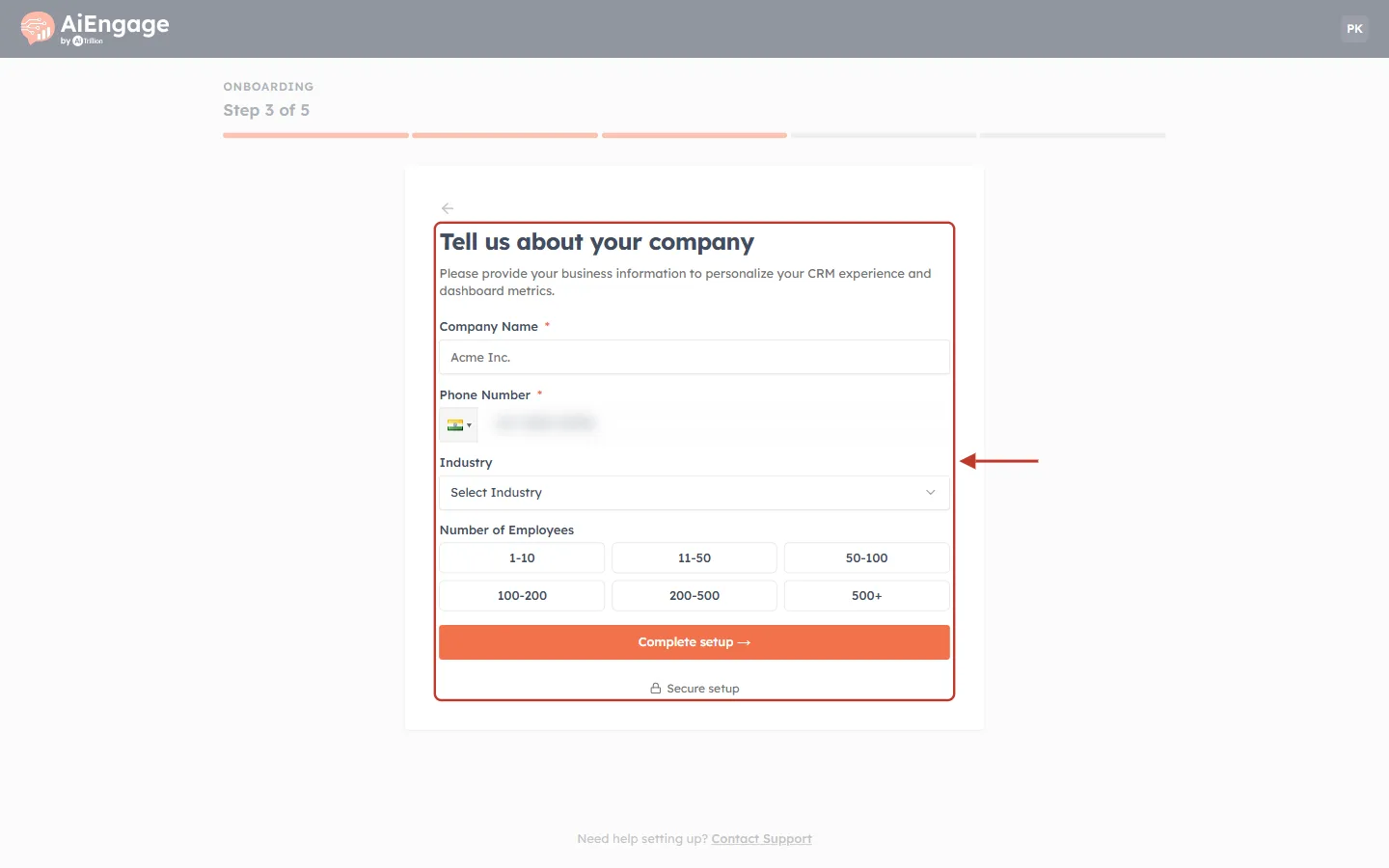The height and width of the screenshot is (868, 1389).
Task: Choose the 50-100 employees option
Action: [x=867, y=558]
